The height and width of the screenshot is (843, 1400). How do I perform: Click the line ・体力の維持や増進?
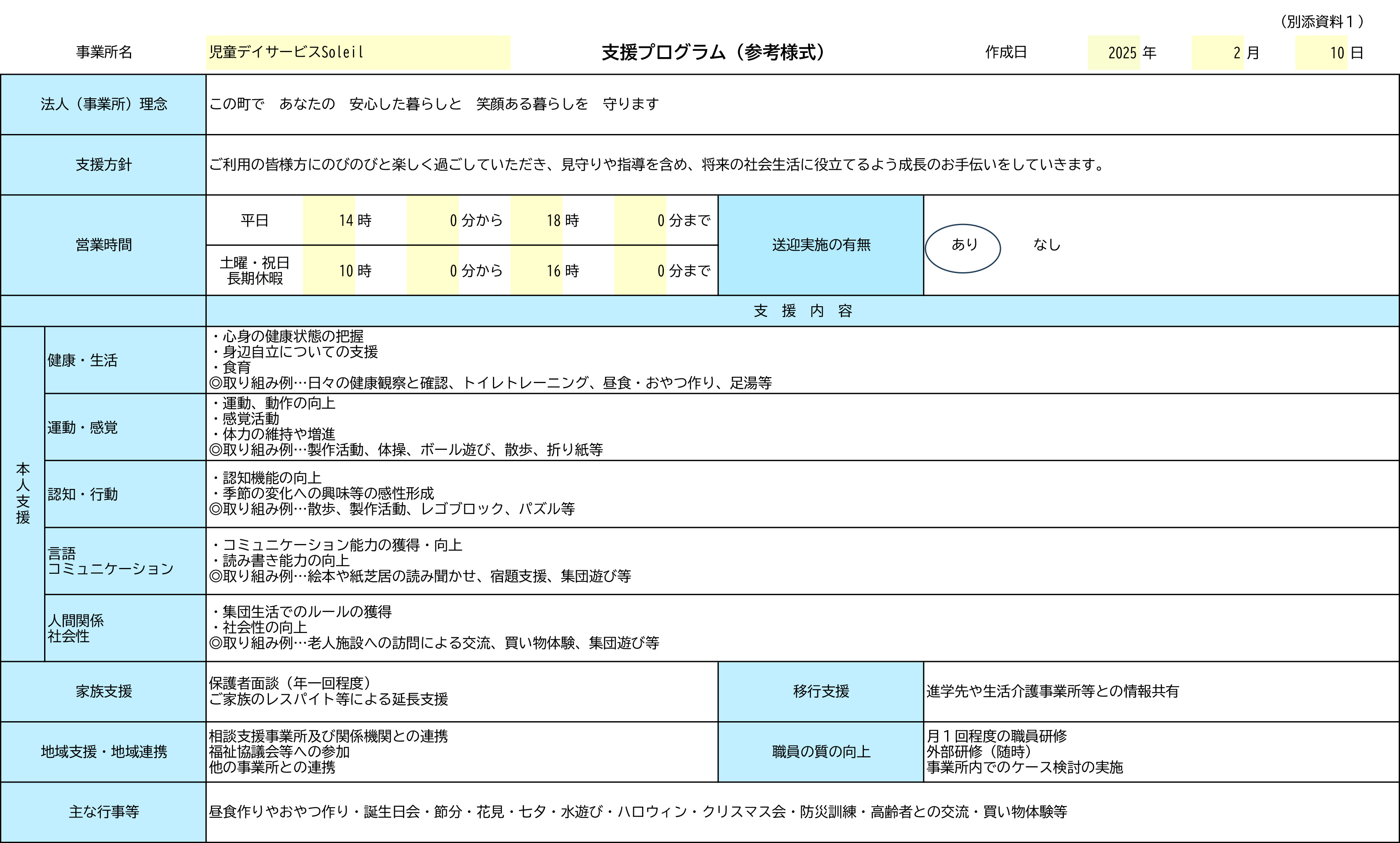pos(273,434)
